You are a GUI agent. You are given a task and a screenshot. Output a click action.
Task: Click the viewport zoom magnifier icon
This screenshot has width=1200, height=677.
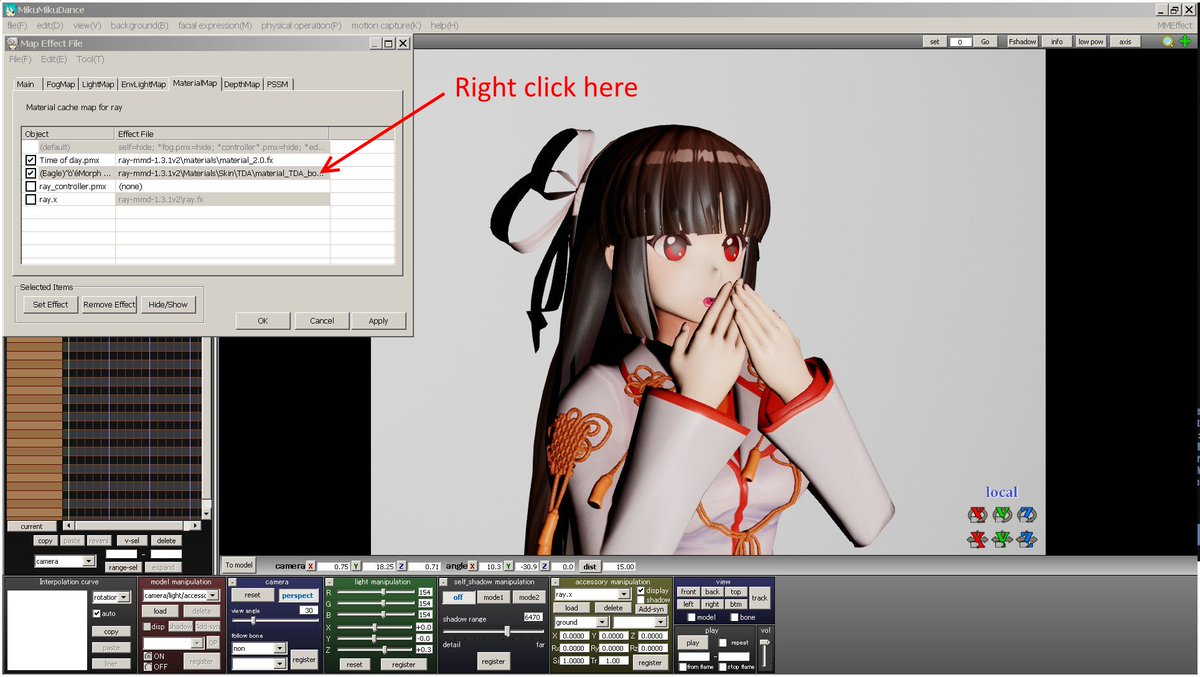click(x=1168, y=41)
